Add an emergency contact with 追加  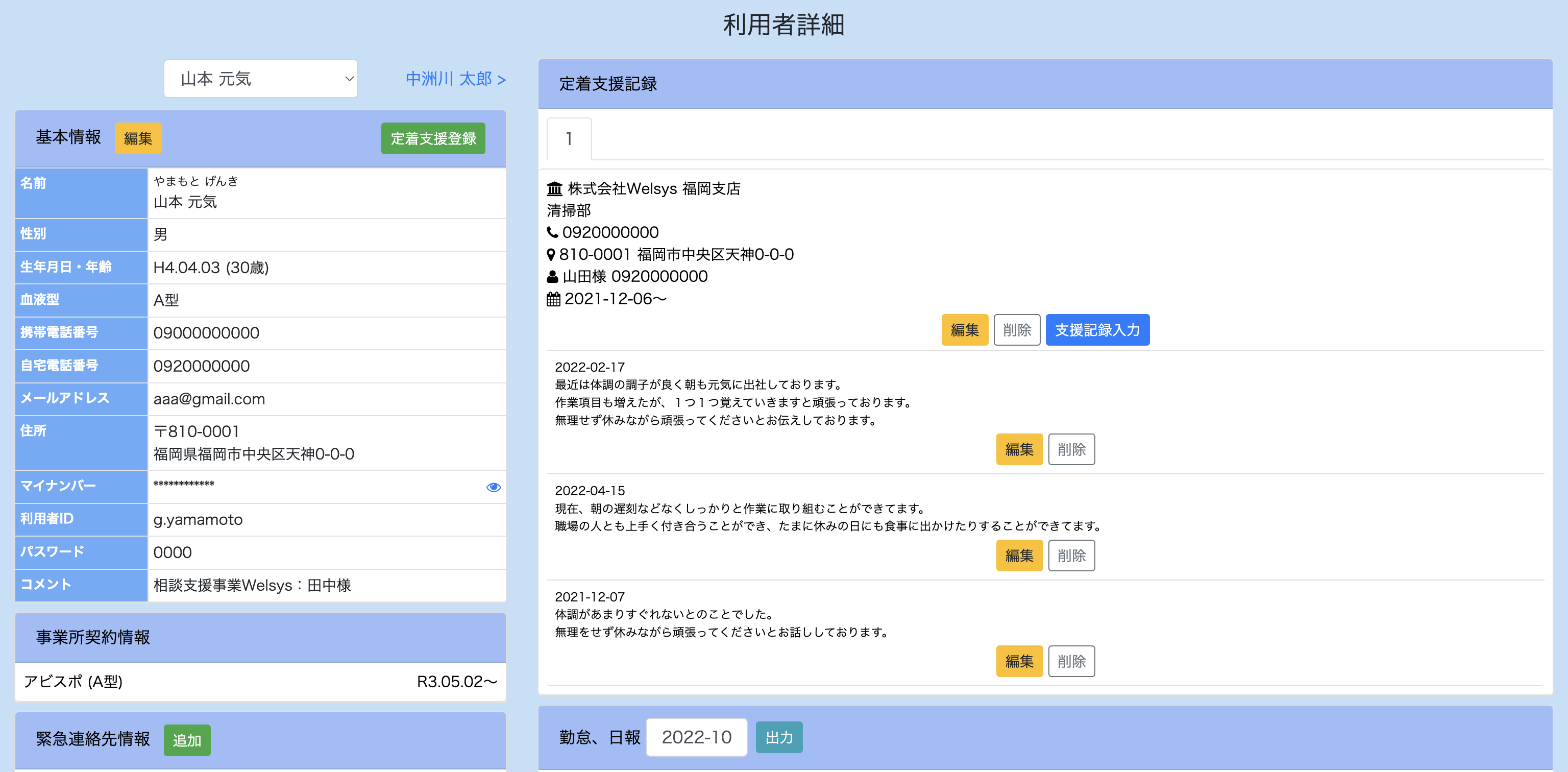click(187, 740)
